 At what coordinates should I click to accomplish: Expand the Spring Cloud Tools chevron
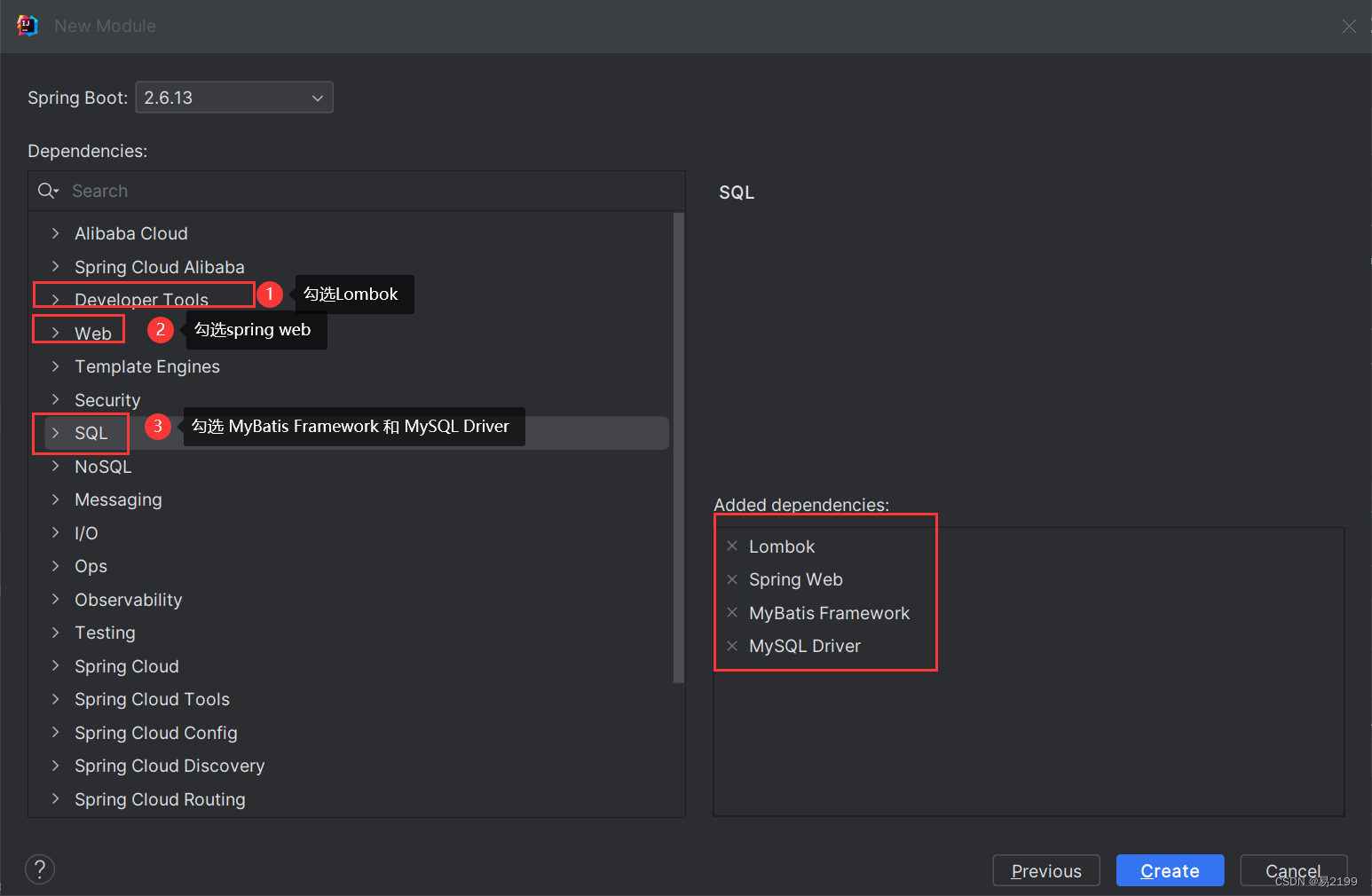[55, 699]
